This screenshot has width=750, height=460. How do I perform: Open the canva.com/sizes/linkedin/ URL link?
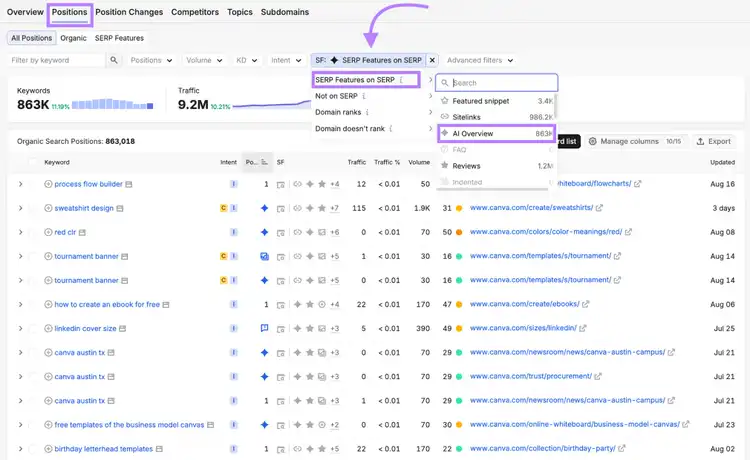(523, 328)
